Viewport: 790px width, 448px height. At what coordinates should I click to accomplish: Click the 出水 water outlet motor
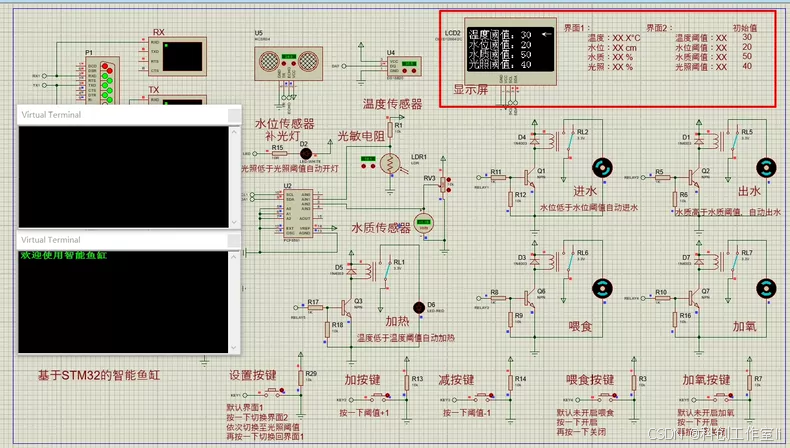[x=766, y=168]
